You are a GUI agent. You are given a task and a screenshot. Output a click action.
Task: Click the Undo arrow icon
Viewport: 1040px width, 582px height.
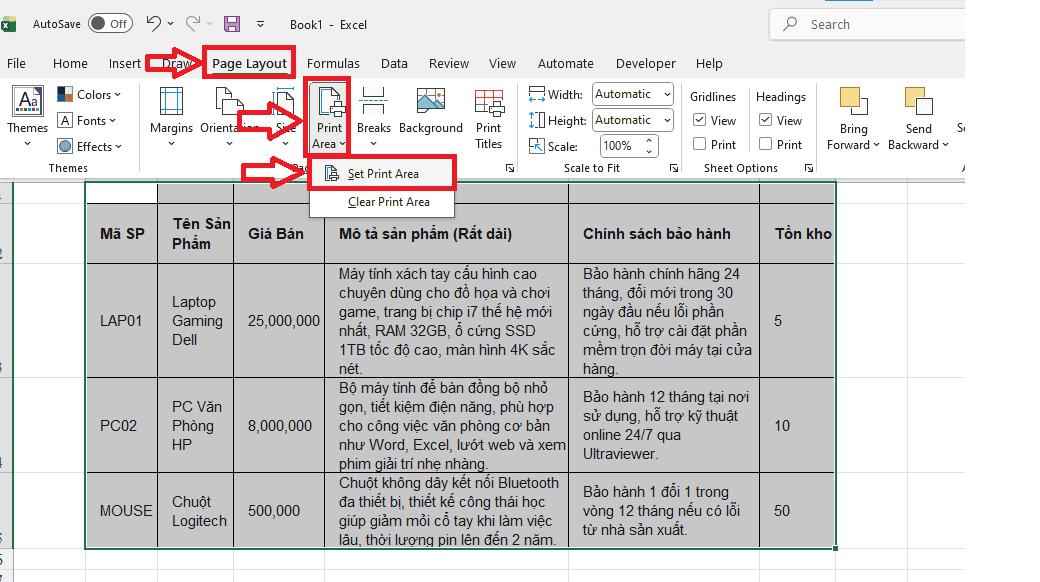(154, 24)
